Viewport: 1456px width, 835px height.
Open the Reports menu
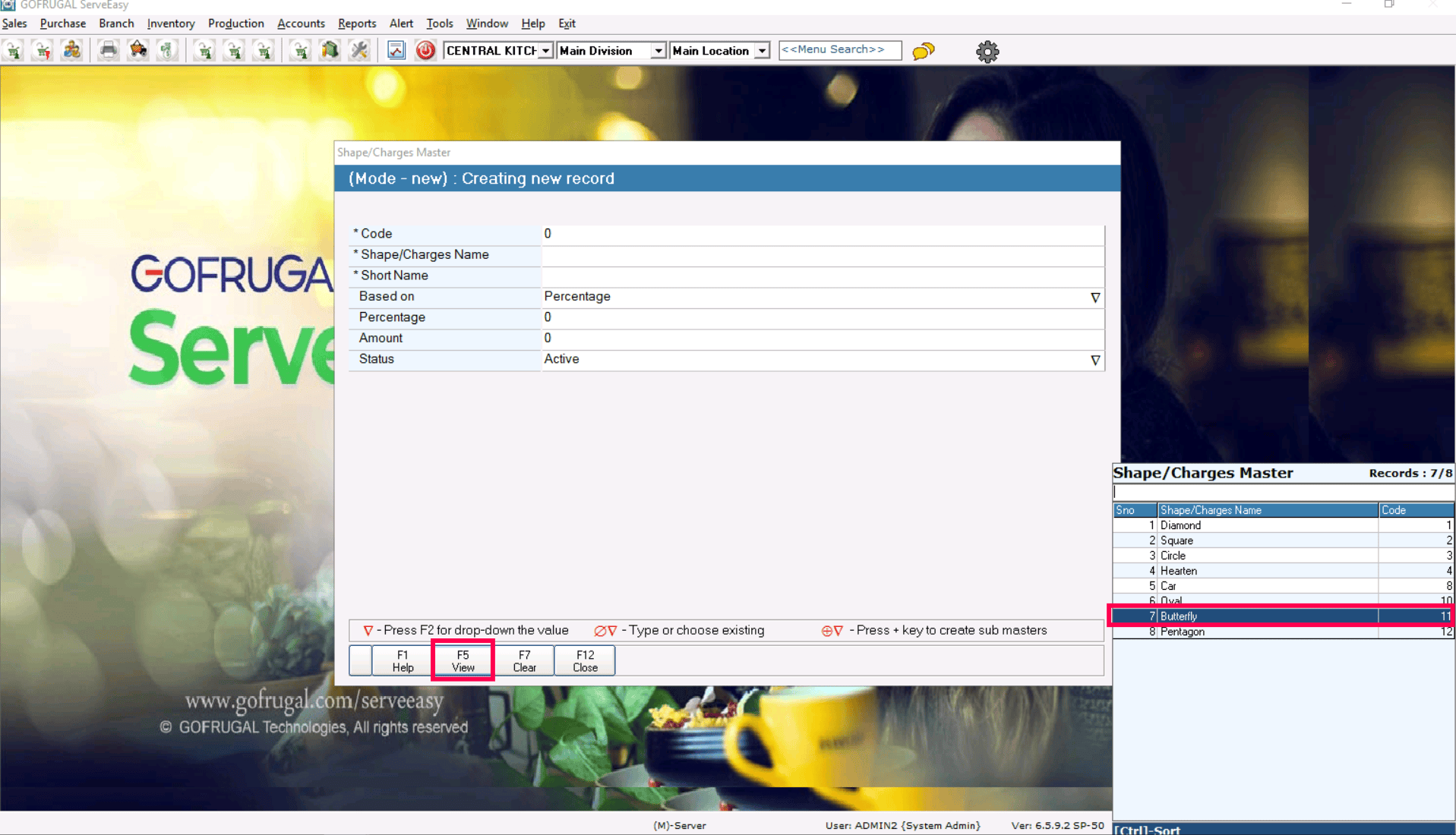click(x=357, y=24)
